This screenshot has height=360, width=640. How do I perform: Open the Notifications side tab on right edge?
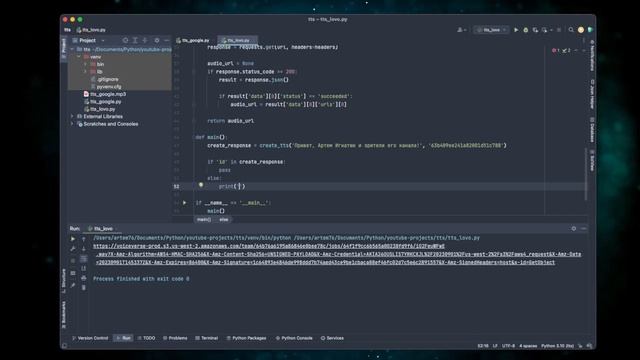tap(592, 56)
